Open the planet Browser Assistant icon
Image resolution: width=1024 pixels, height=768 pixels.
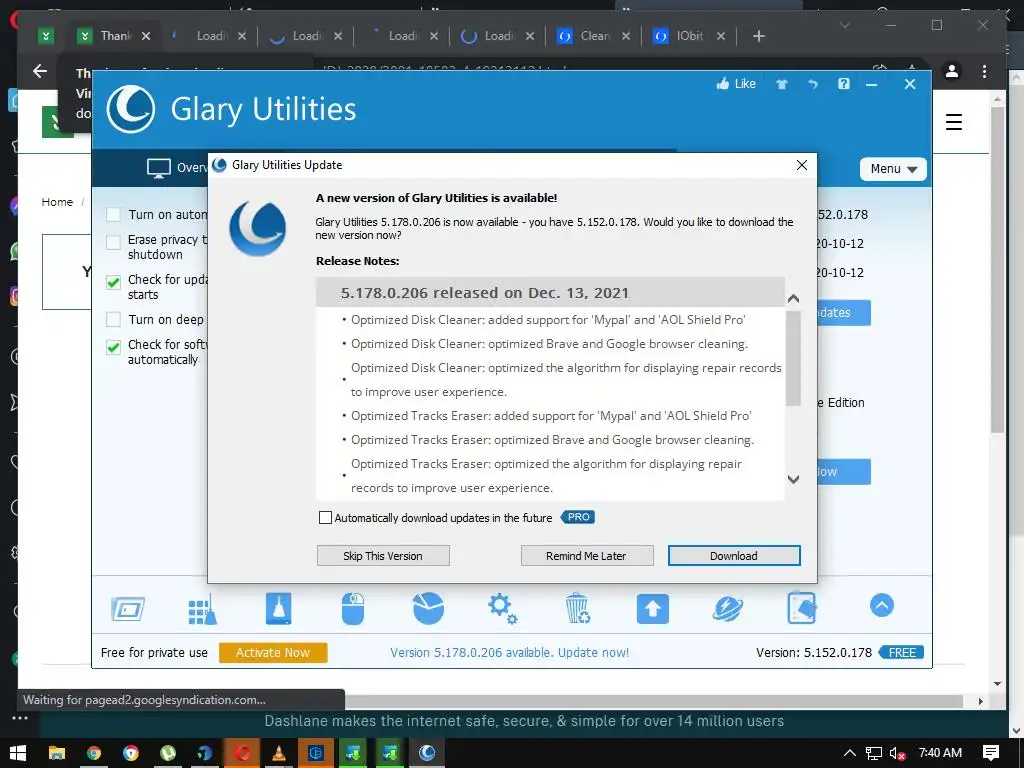click(x=728, y=609)
